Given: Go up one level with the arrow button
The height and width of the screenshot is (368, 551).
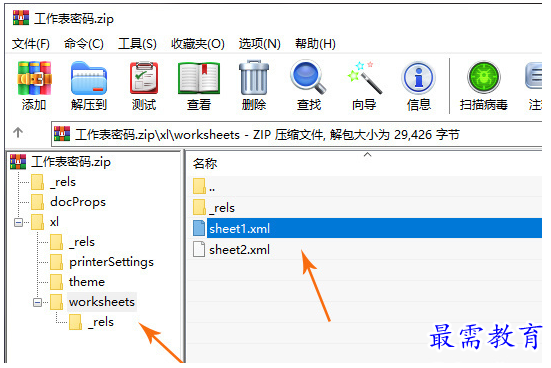Looking at the screenshot, I should point(18,133).
